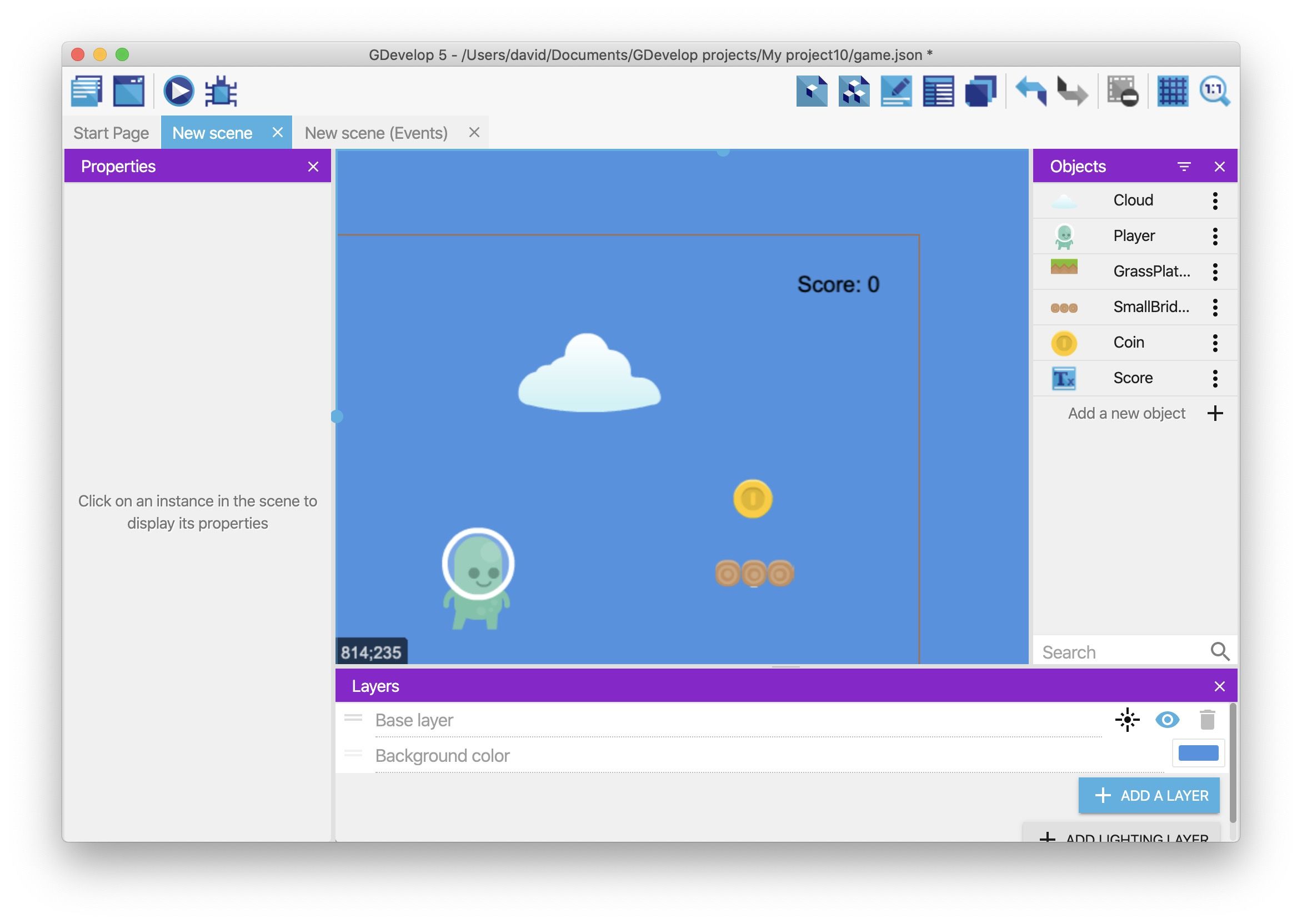This screenshot has width=1302, height=924.
Task: Open the project manager icon
Action: click(87, 91)
